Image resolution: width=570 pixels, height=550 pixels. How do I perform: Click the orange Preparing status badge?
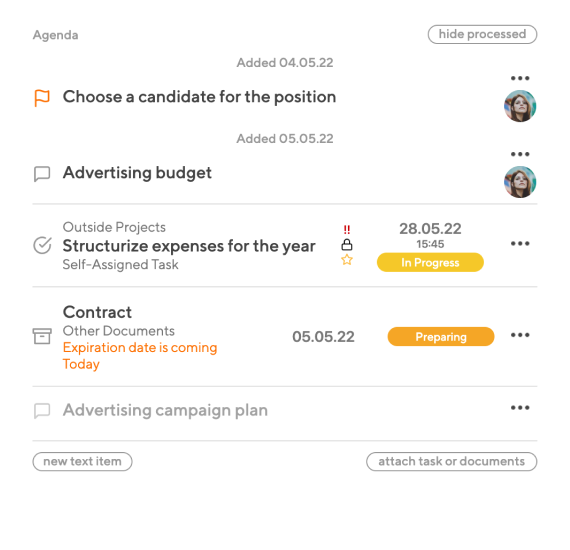(x=441, y=337)
